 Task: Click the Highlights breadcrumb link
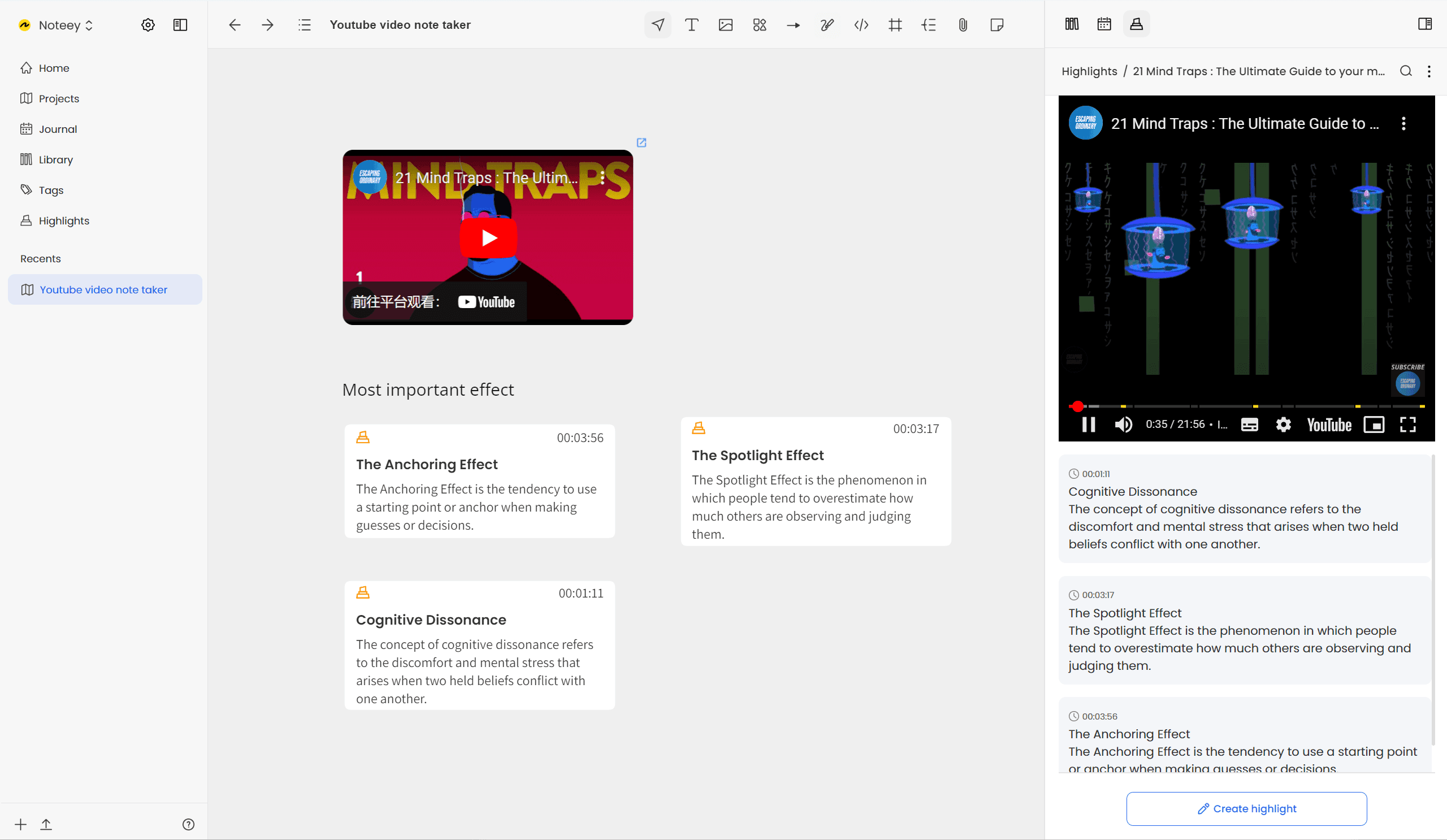pos(1089,71)
